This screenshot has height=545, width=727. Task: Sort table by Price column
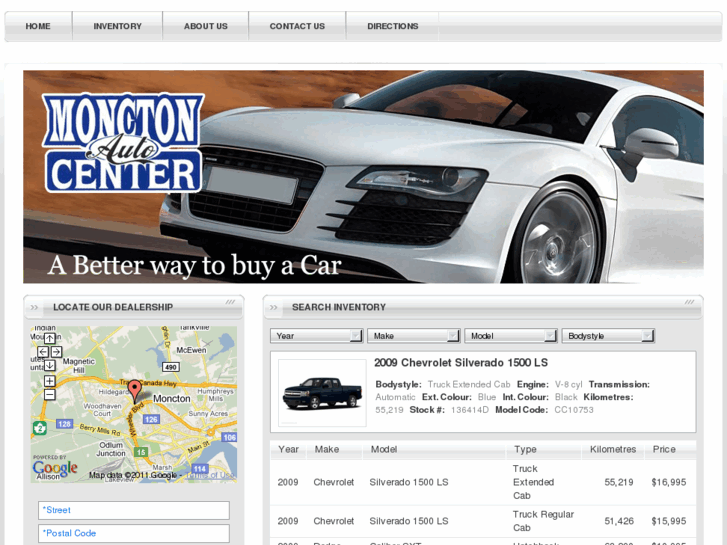tap(664, 449)
